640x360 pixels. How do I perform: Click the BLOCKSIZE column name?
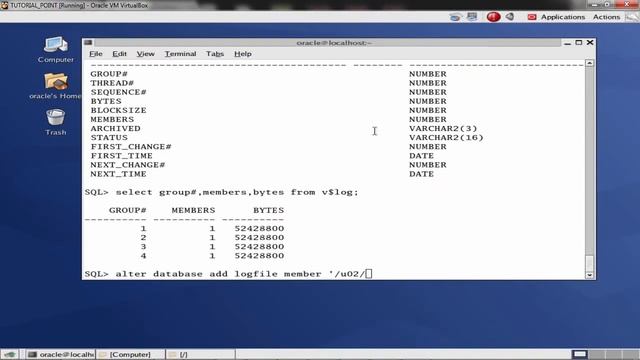point(118,110)
